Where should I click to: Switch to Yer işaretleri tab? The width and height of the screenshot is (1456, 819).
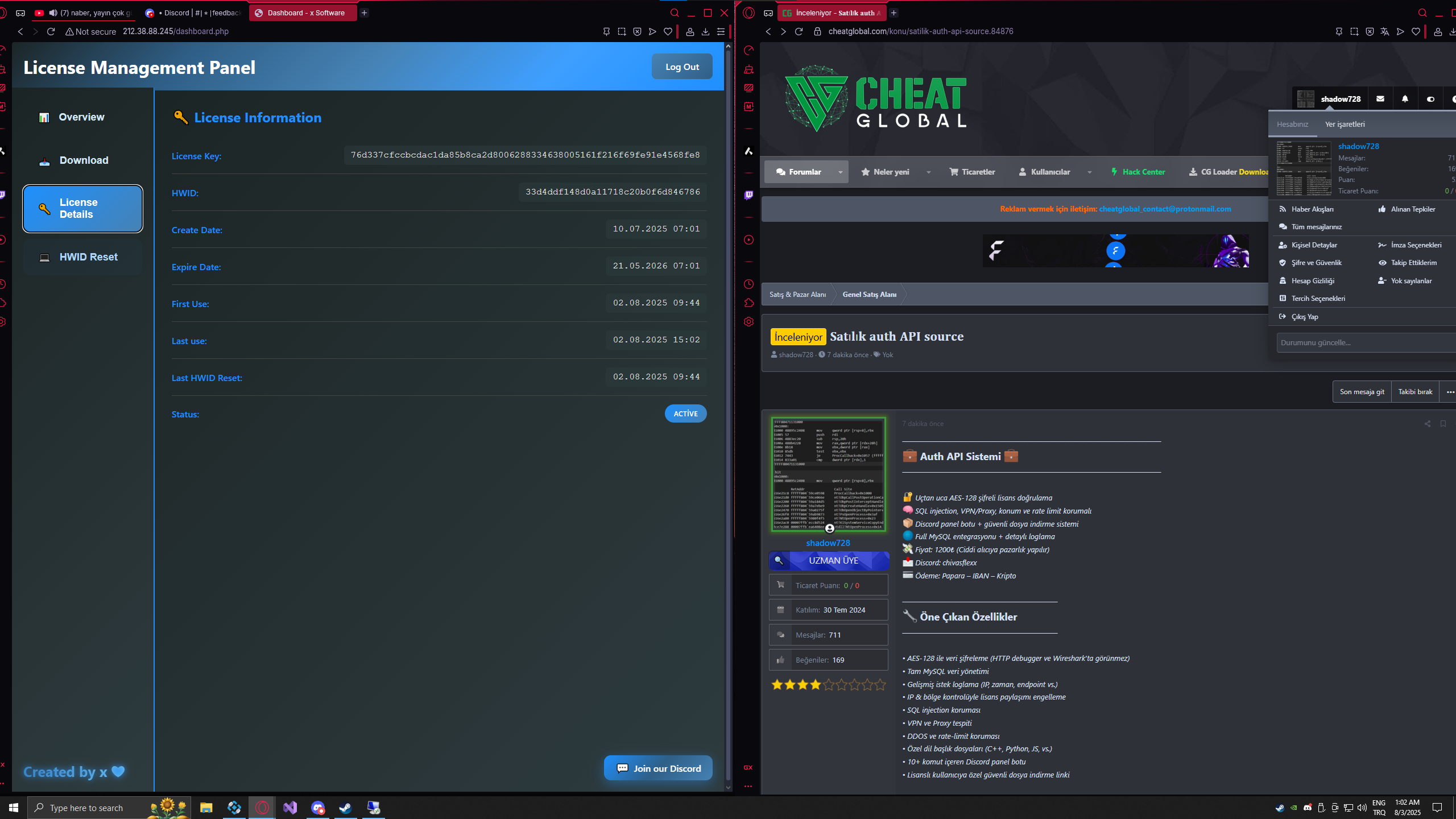(x=1345, y=125)
